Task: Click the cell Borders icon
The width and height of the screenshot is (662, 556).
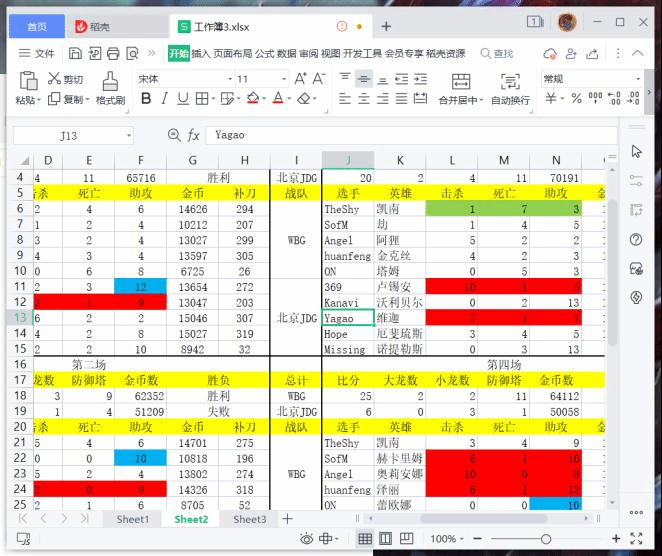Action: [x=202, y=99]
